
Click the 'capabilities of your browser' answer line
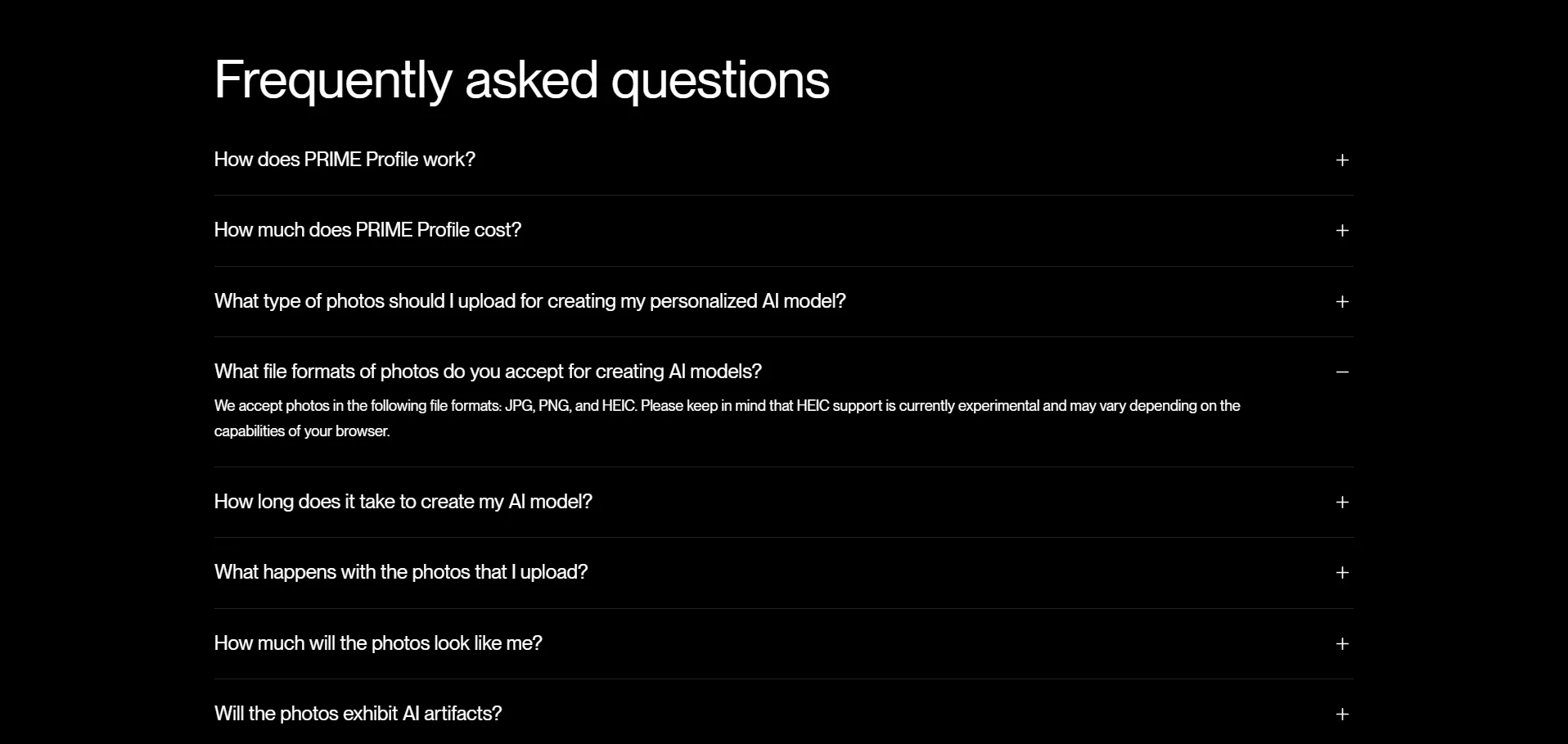302,431
